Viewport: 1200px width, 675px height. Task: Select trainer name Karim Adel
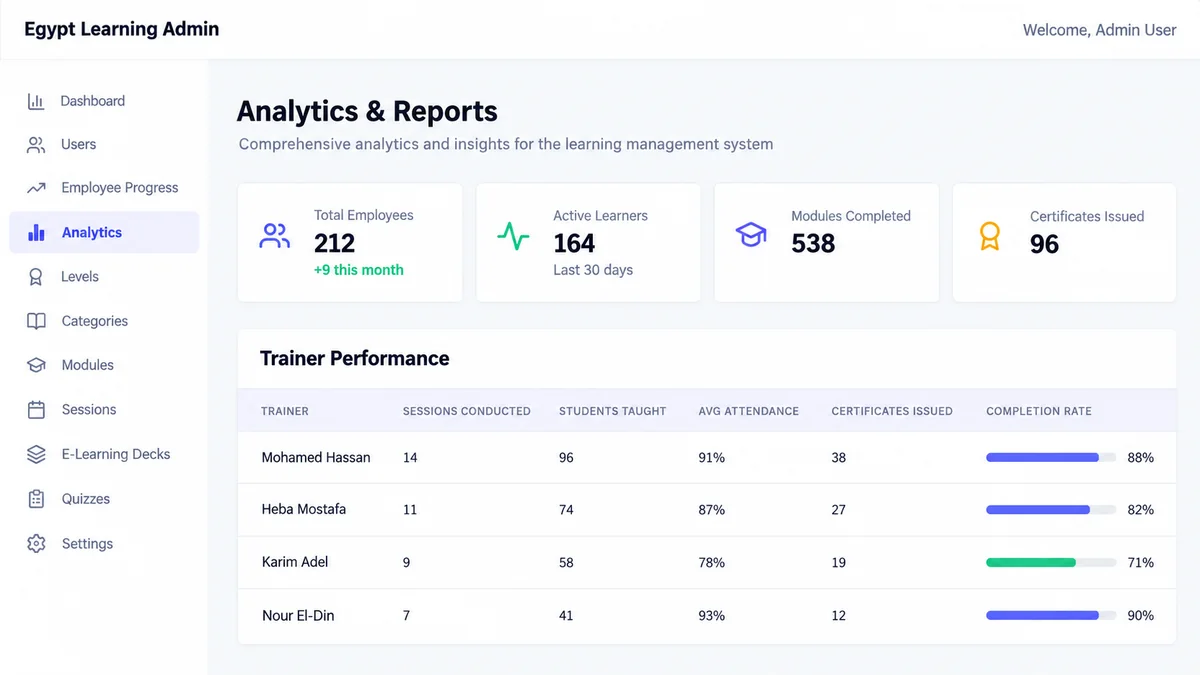pyautogui.click(x=295, y=562)
